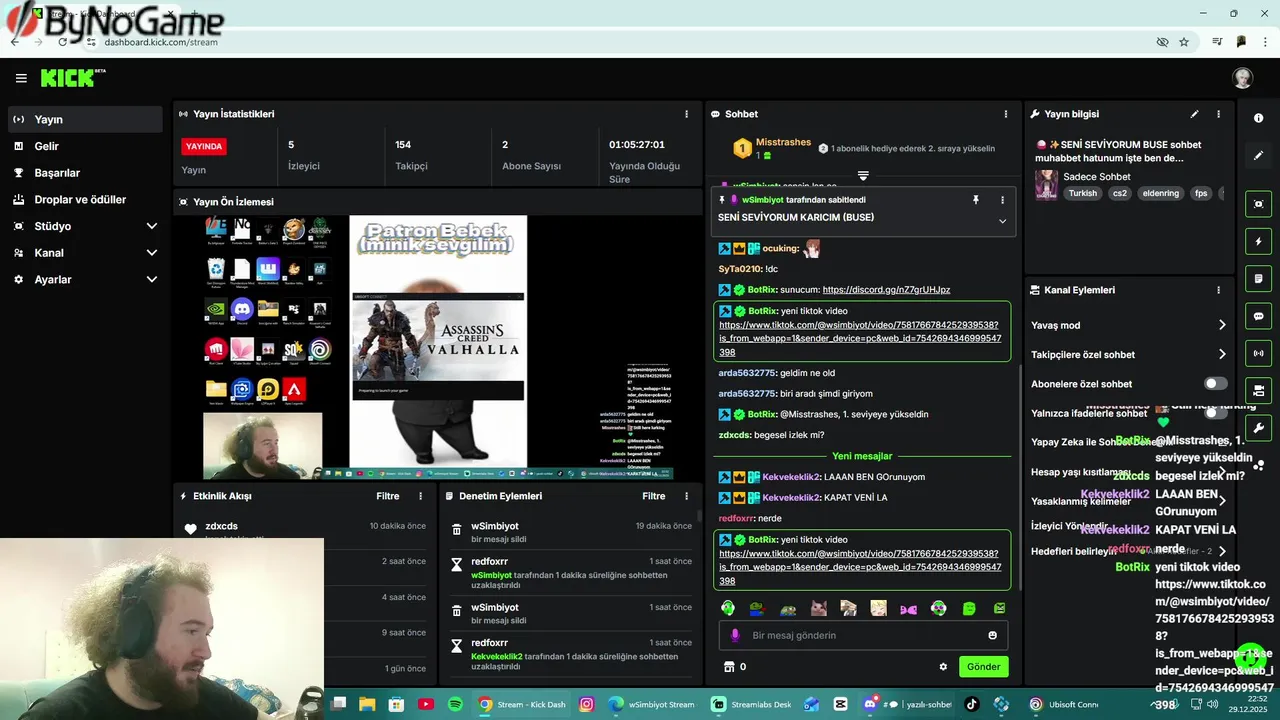Open TikTok from the taskbar

972,704
